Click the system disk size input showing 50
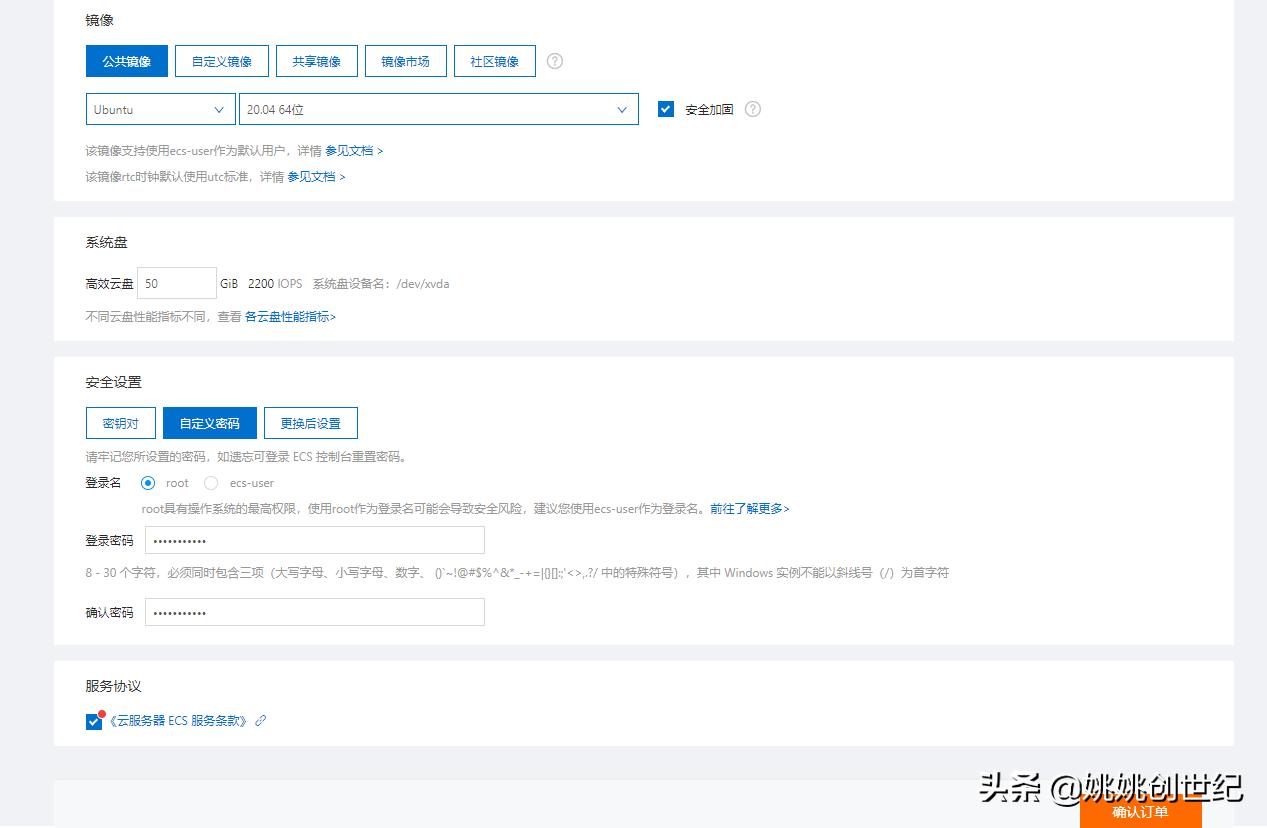Screen dimensions: 1267x828 176,283
